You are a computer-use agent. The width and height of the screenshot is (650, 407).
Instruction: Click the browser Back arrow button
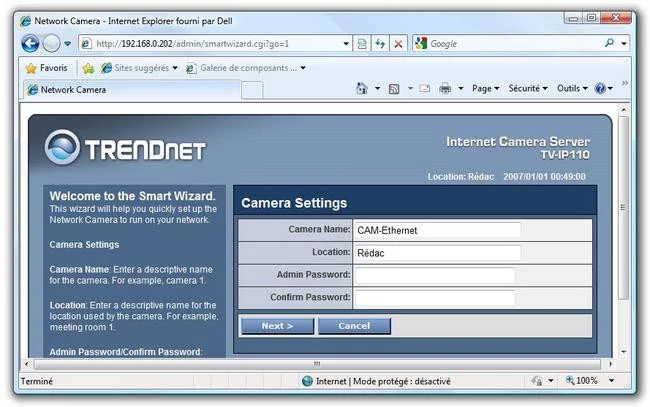pyautogui.click(x=30, y=44)
